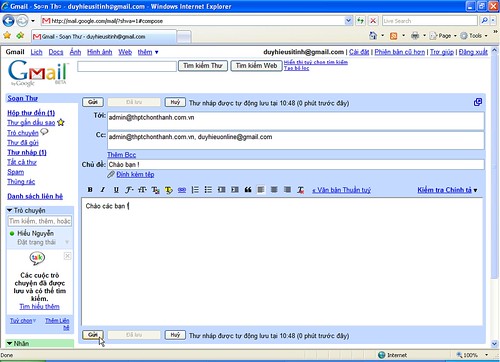Open Thư gắn dấu sao starred mail
This screenshot has height=362, width=500.
click(31, 123)
